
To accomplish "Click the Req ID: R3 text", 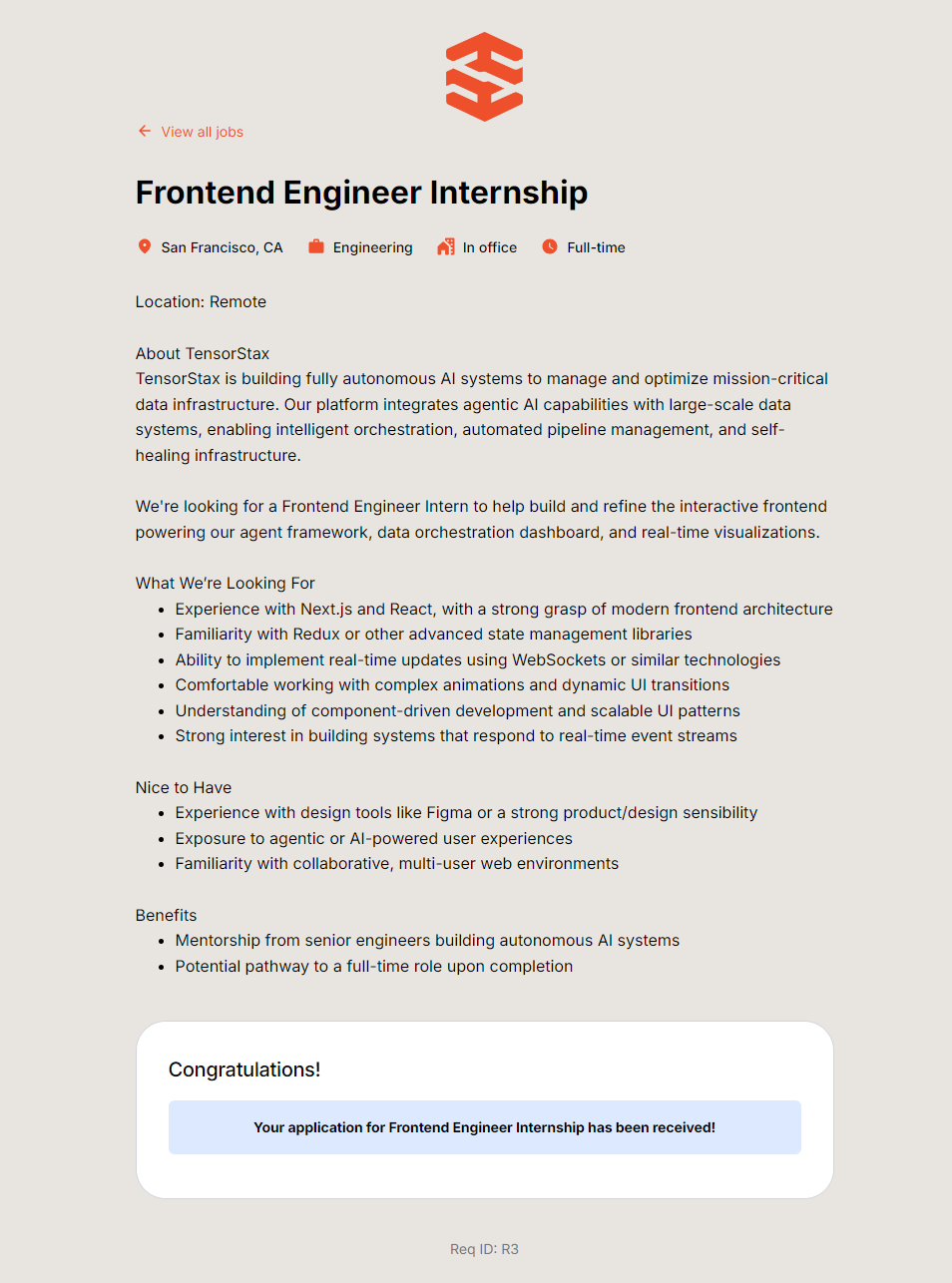I will click(x=484, y=1249).
